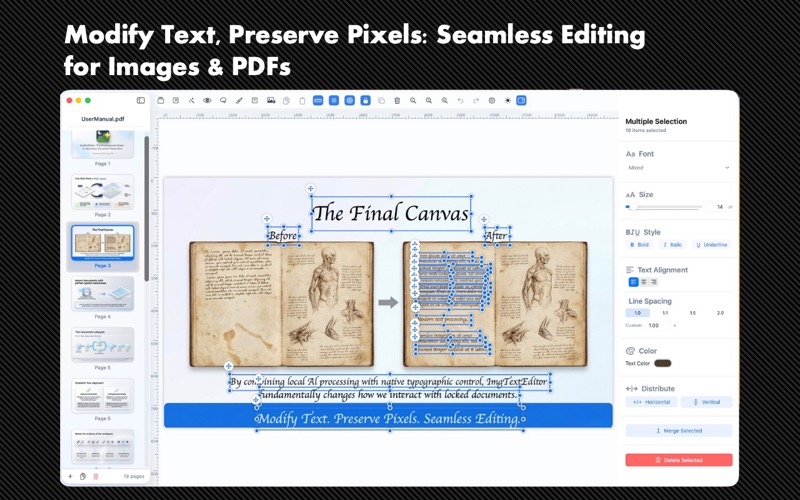Toggle the blue lock toolbar button
The height and width of the screenshot is (500, 800).
tap(365, 101)
